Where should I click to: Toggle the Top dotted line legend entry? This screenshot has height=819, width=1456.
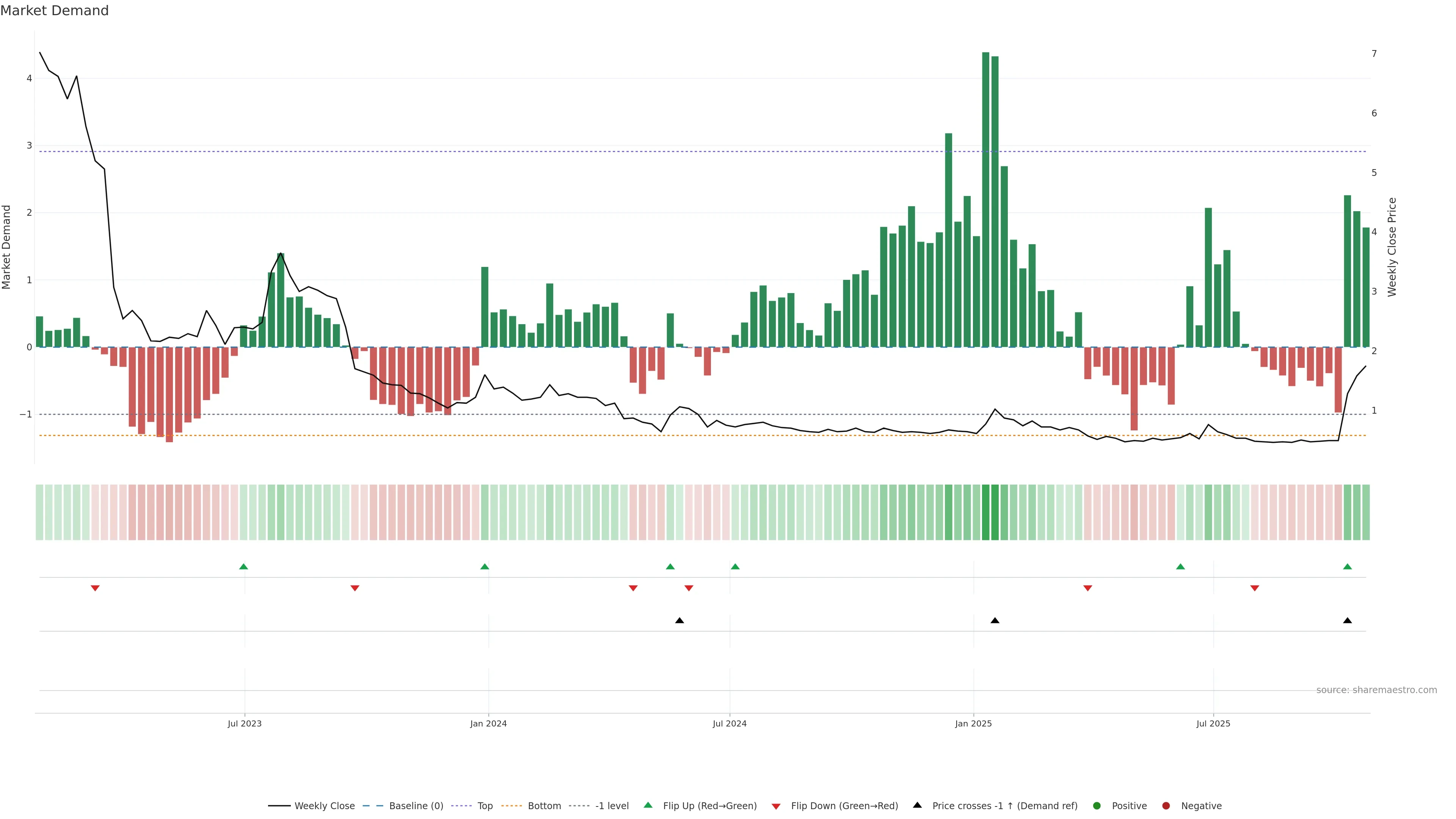click(485, 805)
